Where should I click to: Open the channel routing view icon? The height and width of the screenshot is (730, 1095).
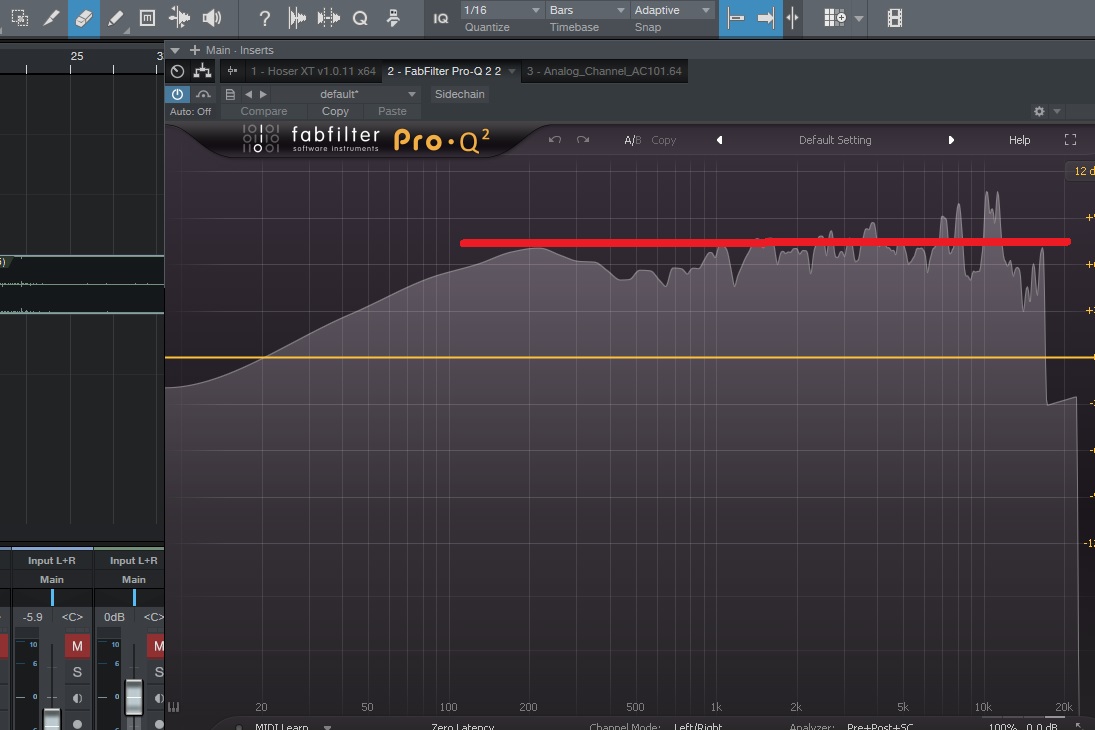203,71
